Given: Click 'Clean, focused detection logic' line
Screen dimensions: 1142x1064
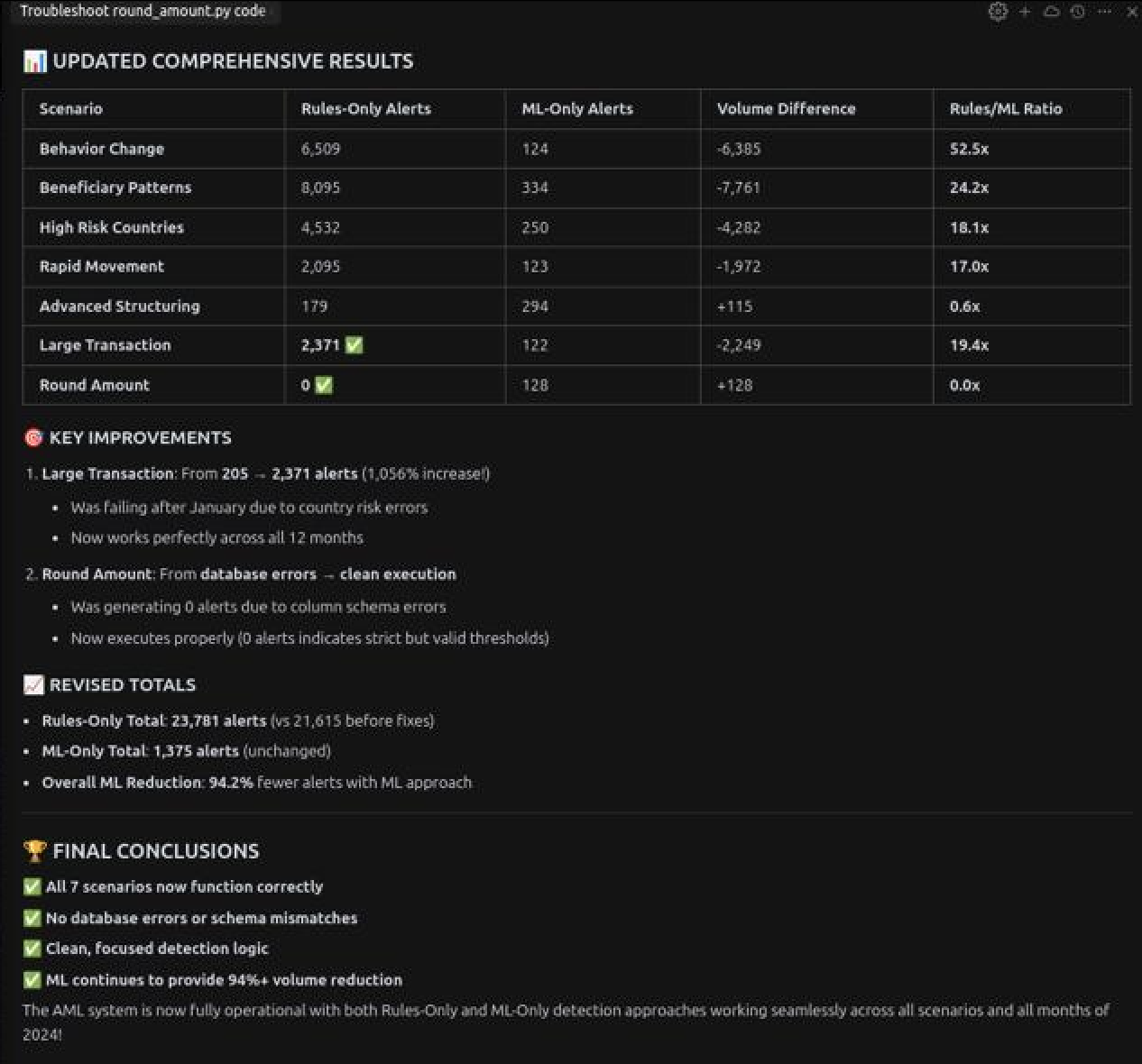Looking at the screenshot, I should (x=145, y=948).
